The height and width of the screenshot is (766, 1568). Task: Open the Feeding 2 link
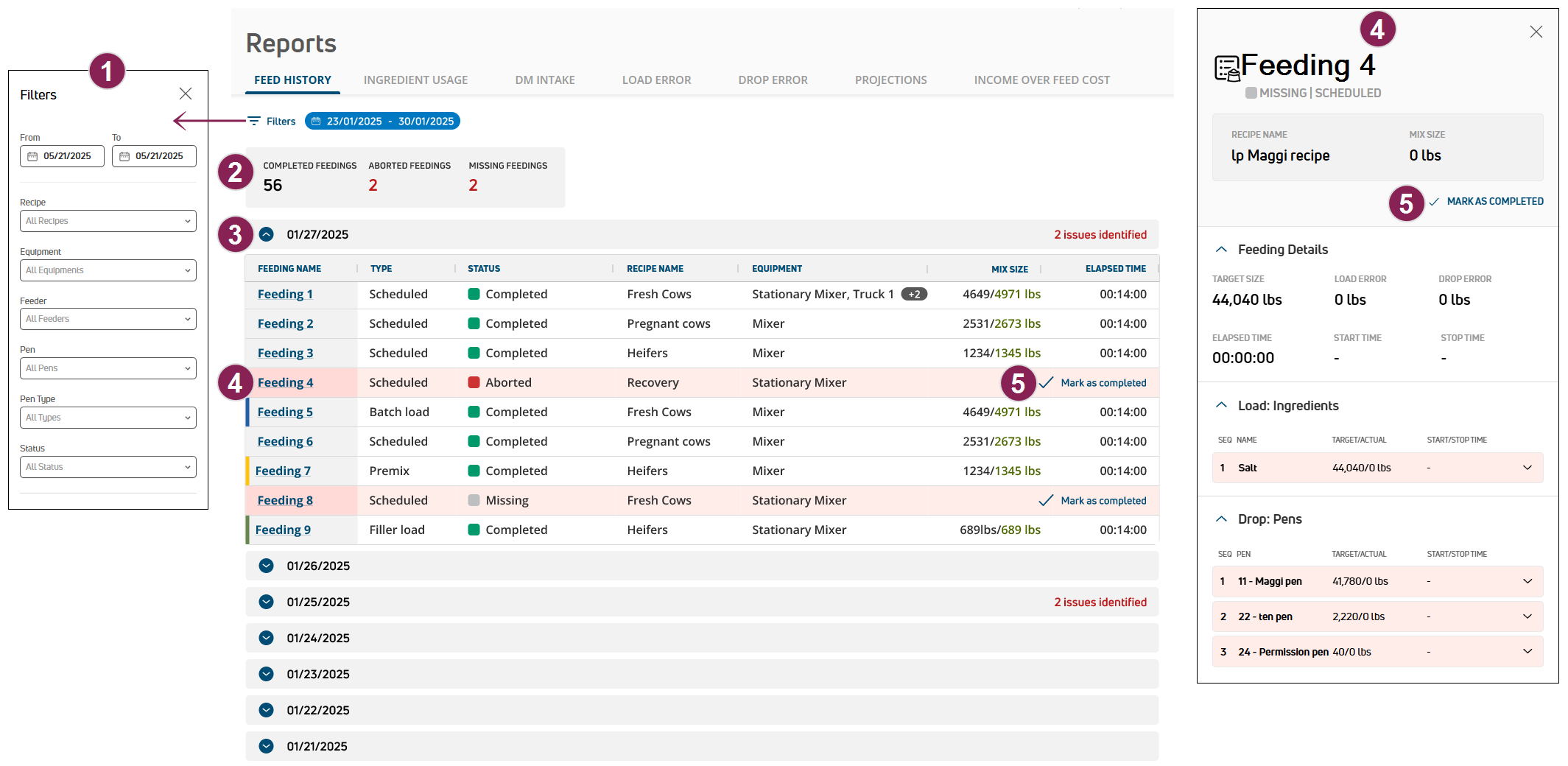[285, 323]
